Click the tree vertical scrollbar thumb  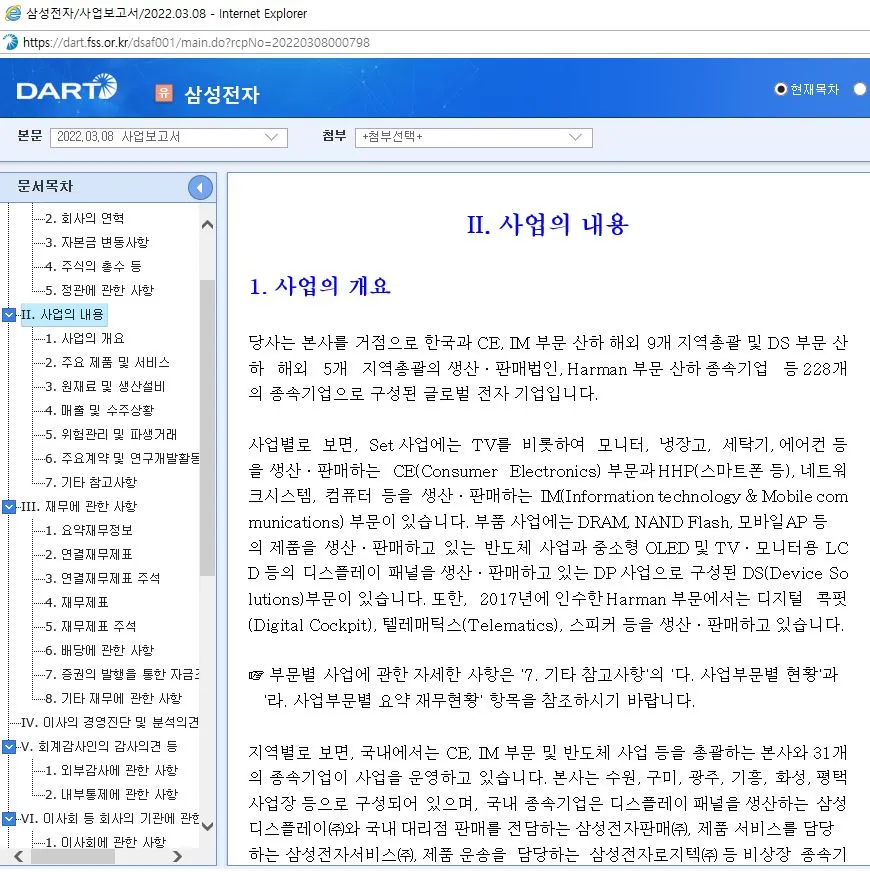(207, 428)
